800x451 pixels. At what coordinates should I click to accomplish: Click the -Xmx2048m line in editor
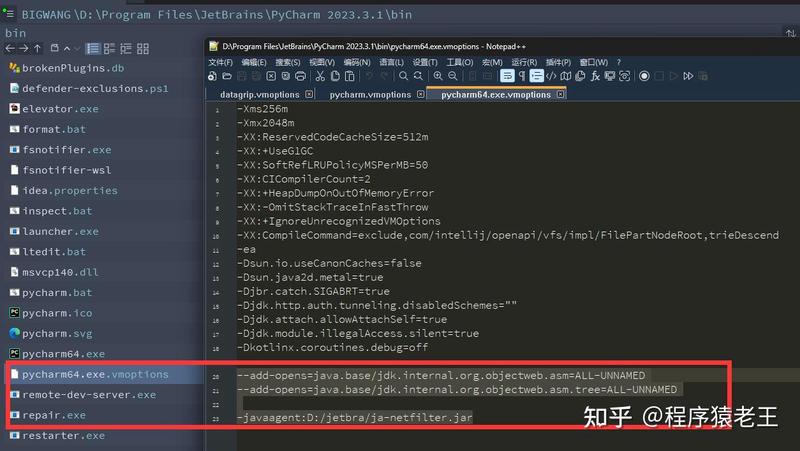point(265,123)
